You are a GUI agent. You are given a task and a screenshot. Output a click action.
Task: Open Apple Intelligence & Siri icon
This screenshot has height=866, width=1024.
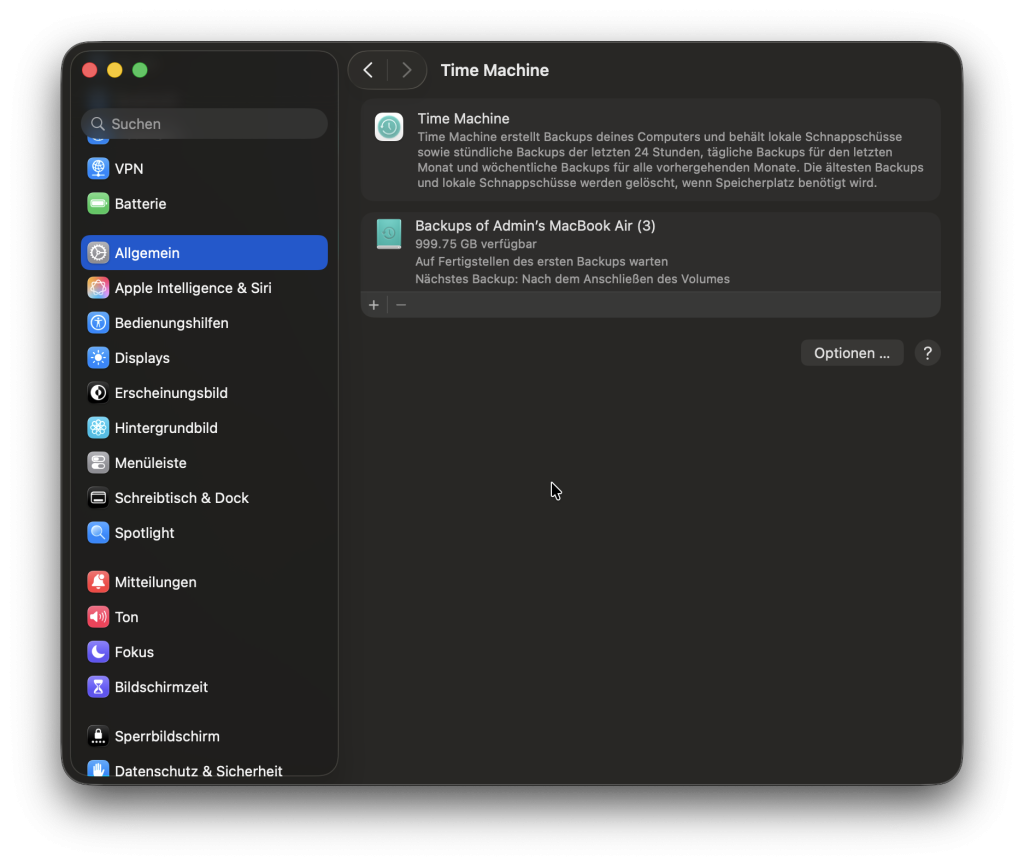click(x=98, y=288)
